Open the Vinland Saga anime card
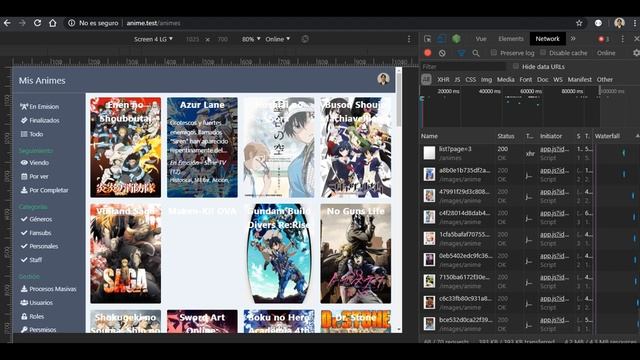 pos(126,253)
